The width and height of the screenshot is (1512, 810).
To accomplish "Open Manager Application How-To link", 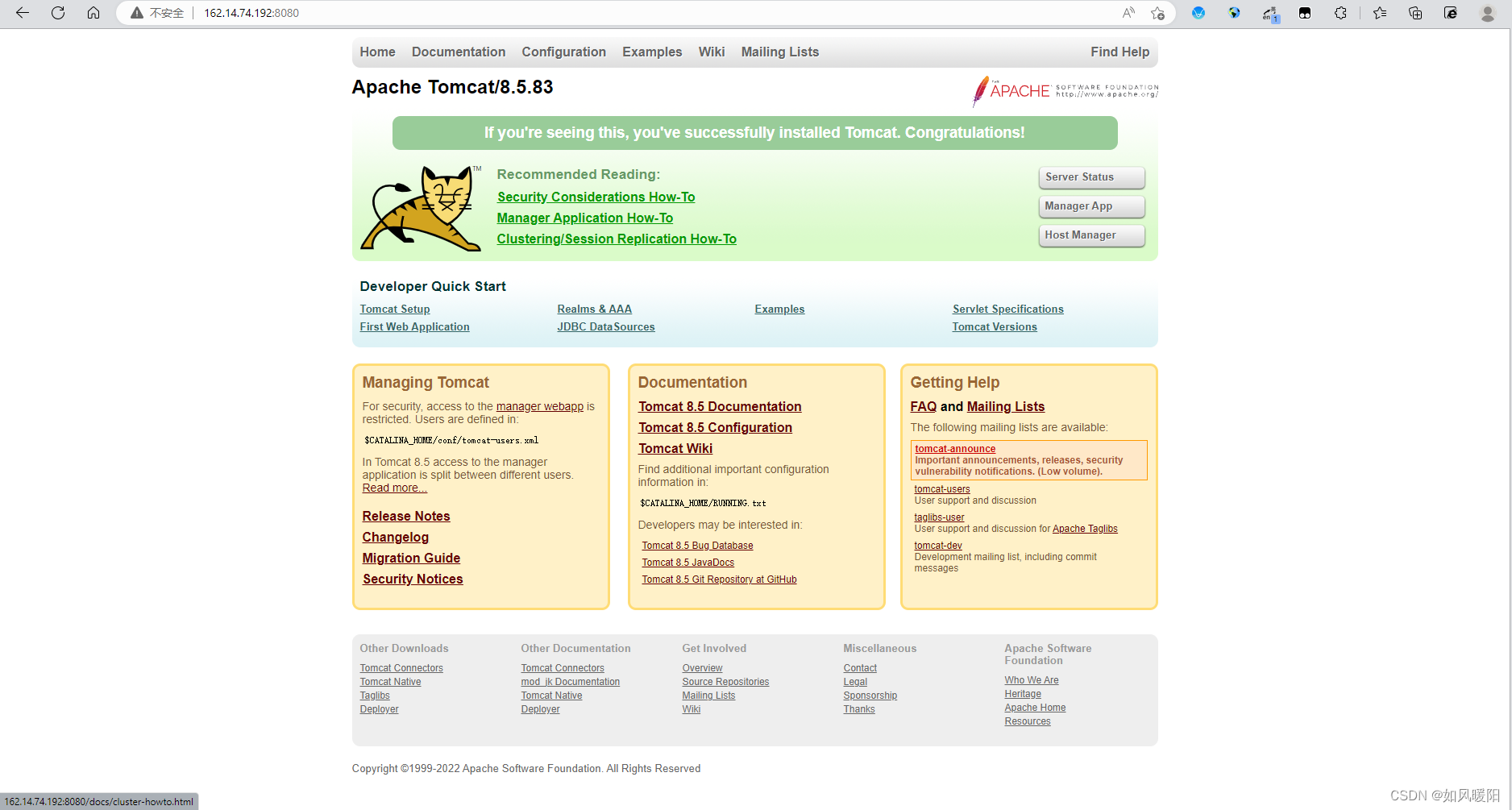I will point(584,218).
